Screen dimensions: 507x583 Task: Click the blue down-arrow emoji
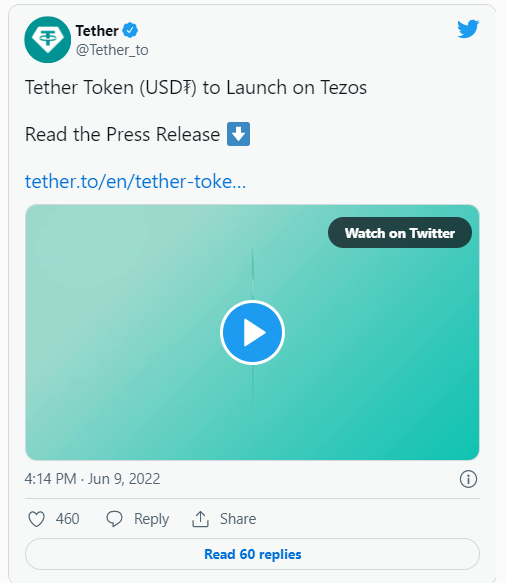(x=239, y=134)
